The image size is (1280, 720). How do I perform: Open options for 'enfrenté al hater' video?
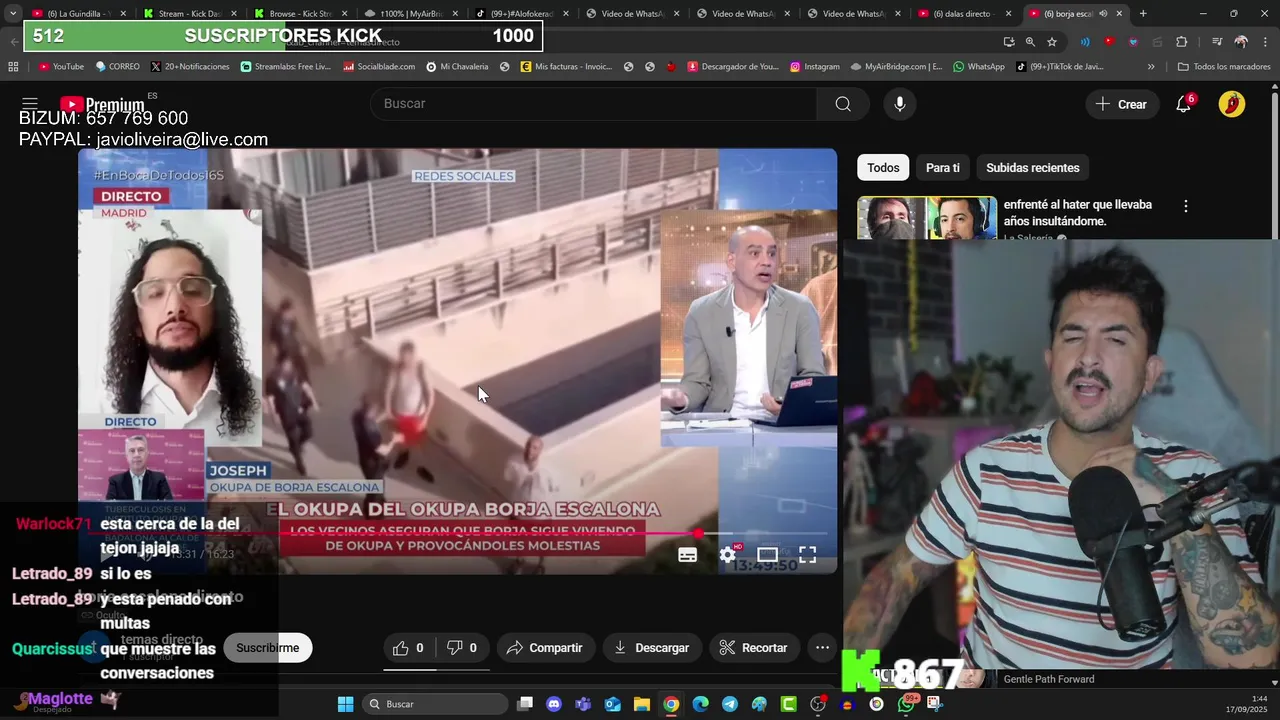tap(1186, 206)
